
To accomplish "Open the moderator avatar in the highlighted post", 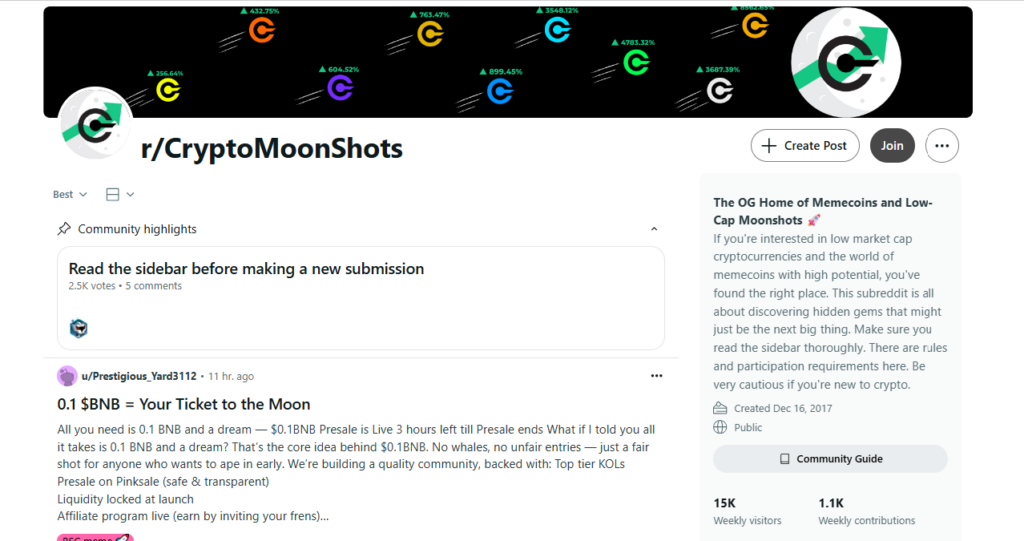I will tap(78, 328).
